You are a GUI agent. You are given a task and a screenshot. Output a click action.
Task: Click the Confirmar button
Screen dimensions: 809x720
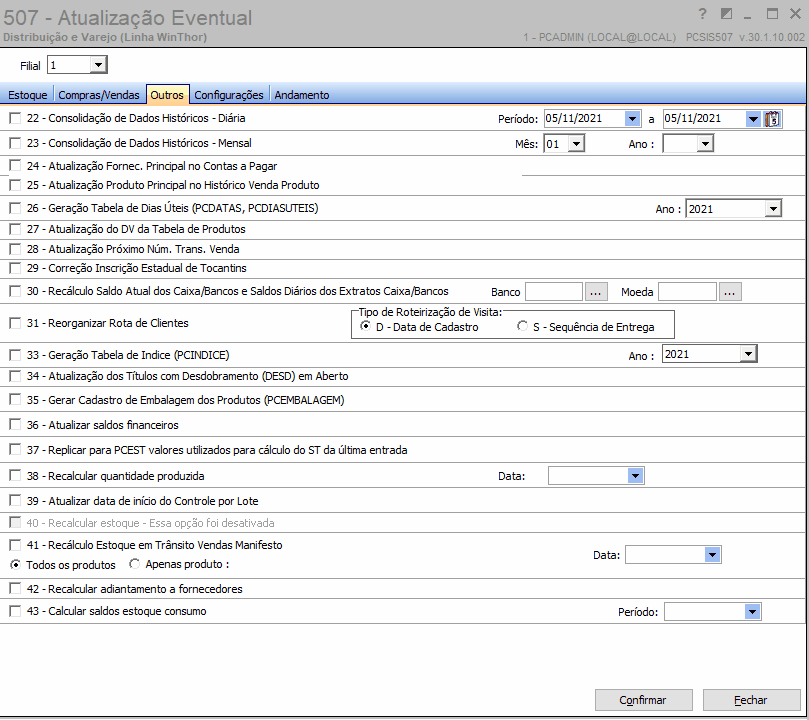click(x=643, y=700)
